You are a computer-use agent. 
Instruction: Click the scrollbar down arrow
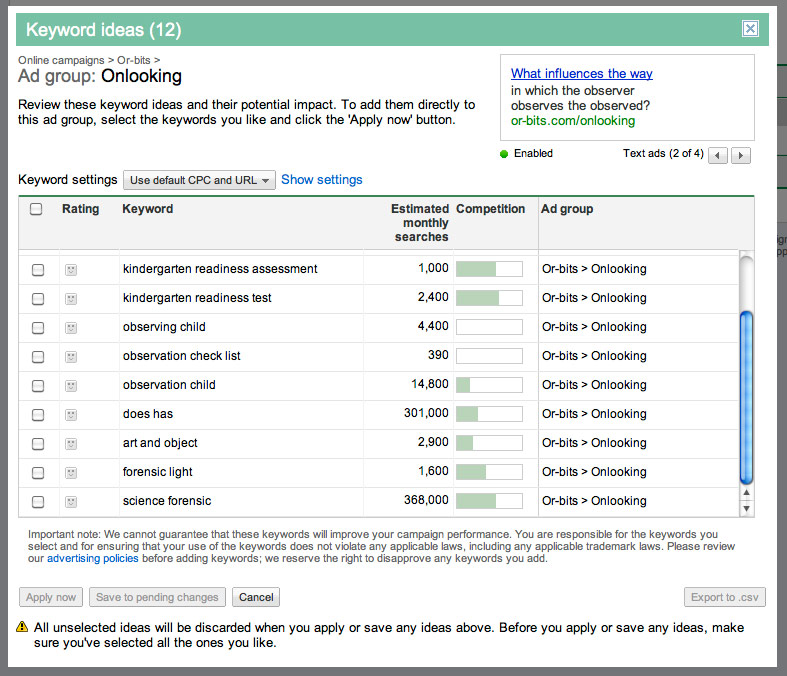click(x=746, y=508)
